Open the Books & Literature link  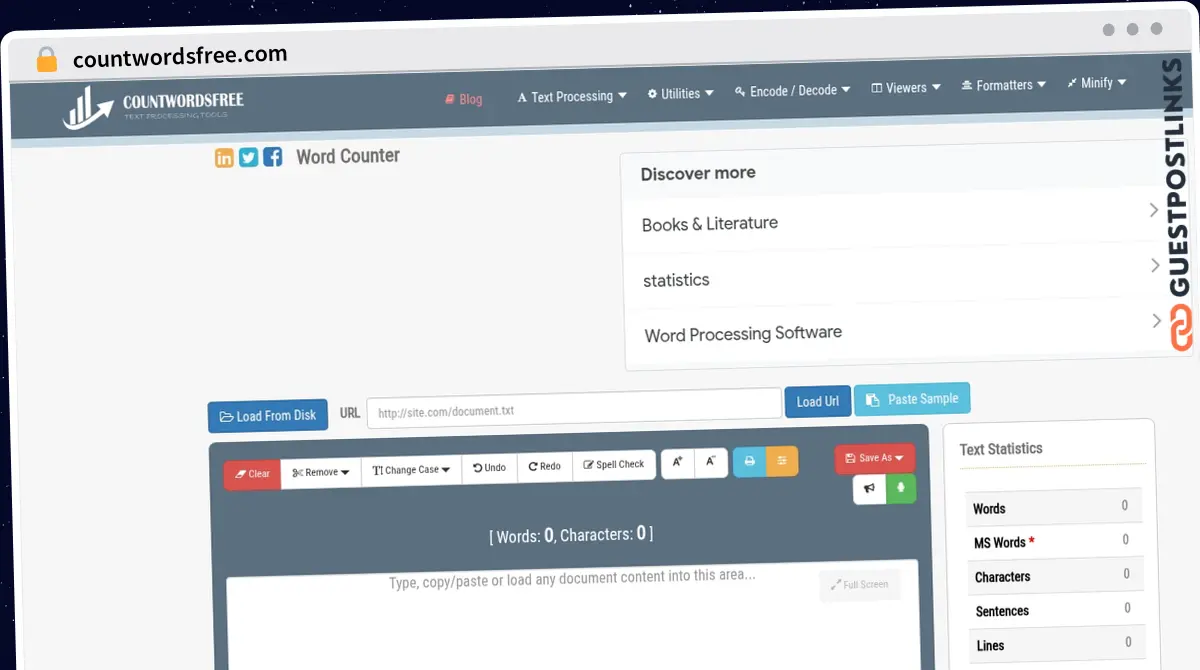click(709, 223)
